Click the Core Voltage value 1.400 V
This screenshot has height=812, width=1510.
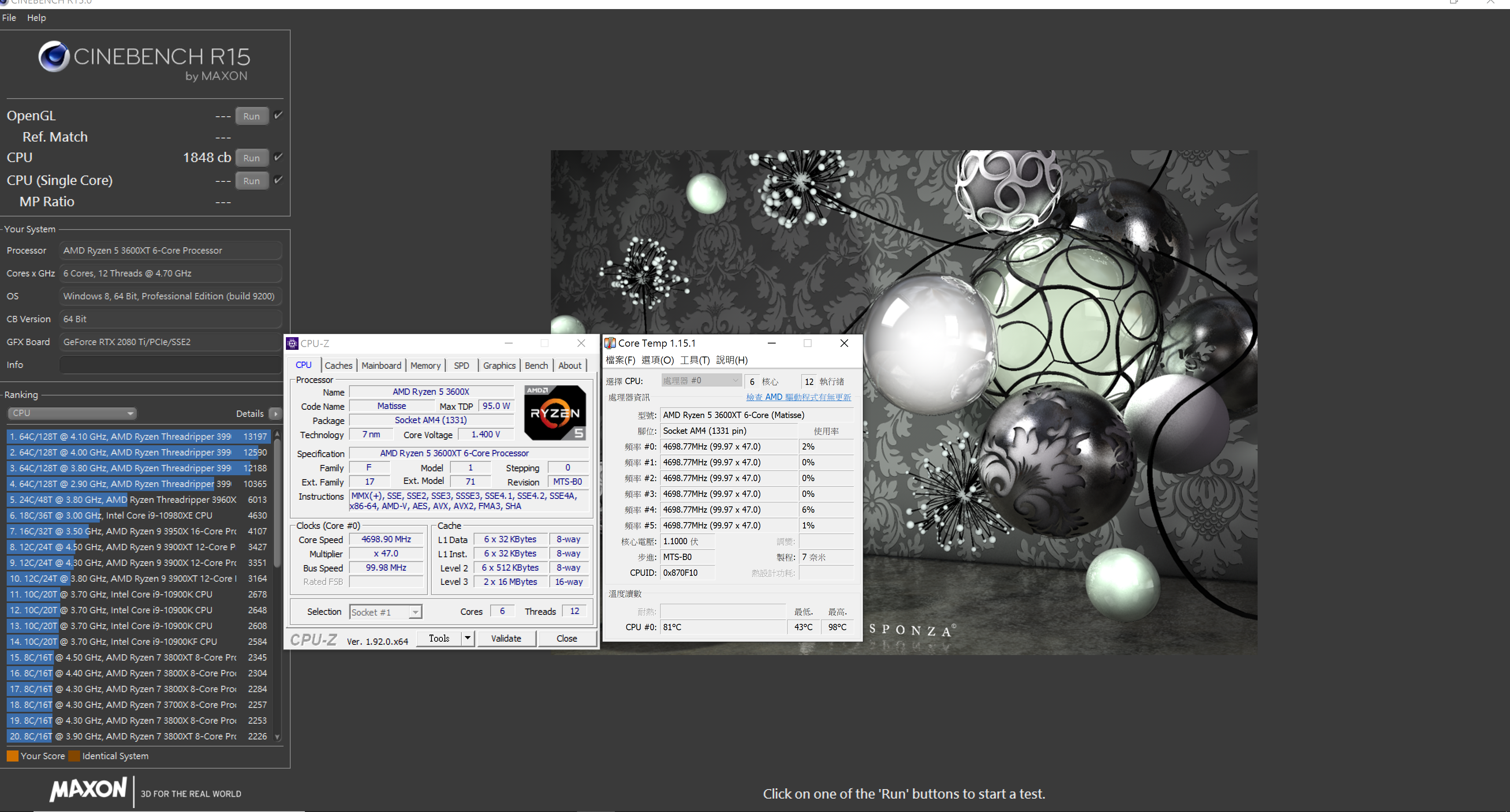tap(485, 435)
